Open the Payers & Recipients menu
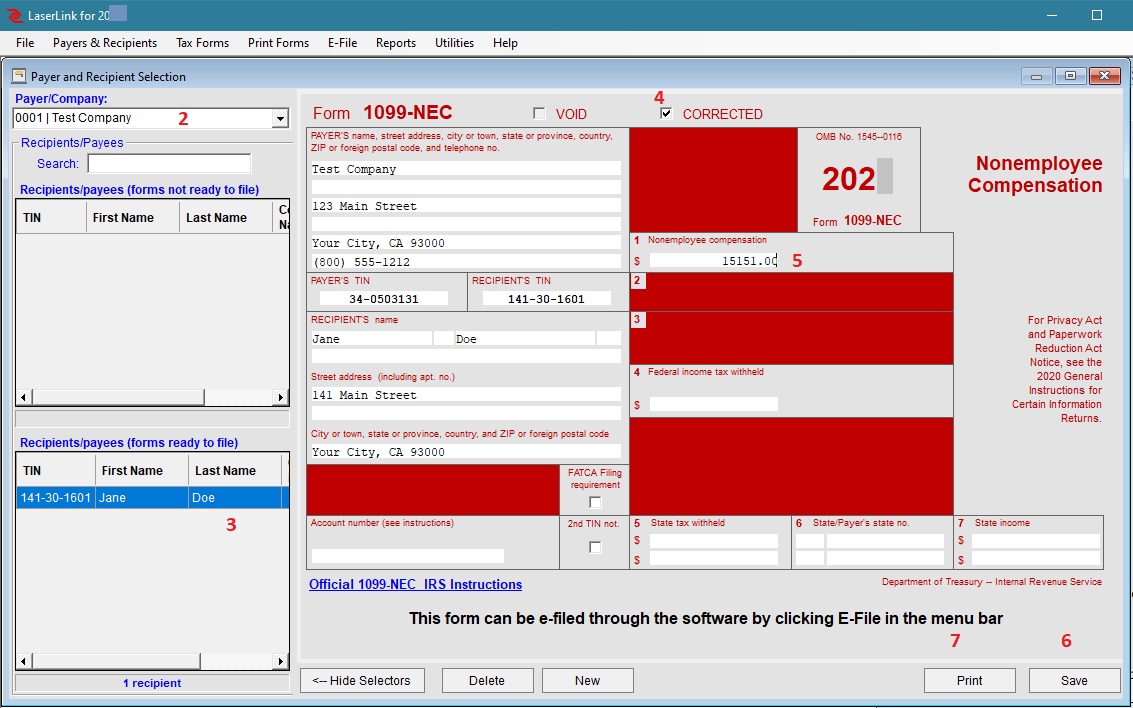Screen dimensions: 1133x708 point(105,43)
